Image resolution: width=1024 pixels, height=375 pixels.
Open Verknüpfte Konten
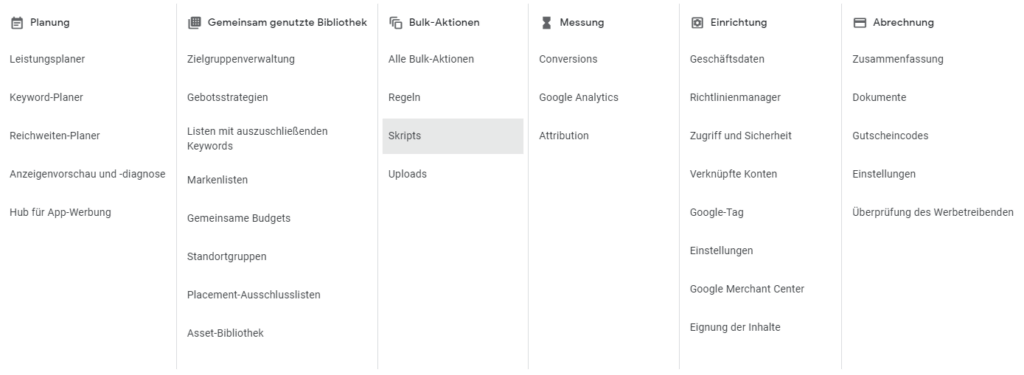click(x=733, y=174)
